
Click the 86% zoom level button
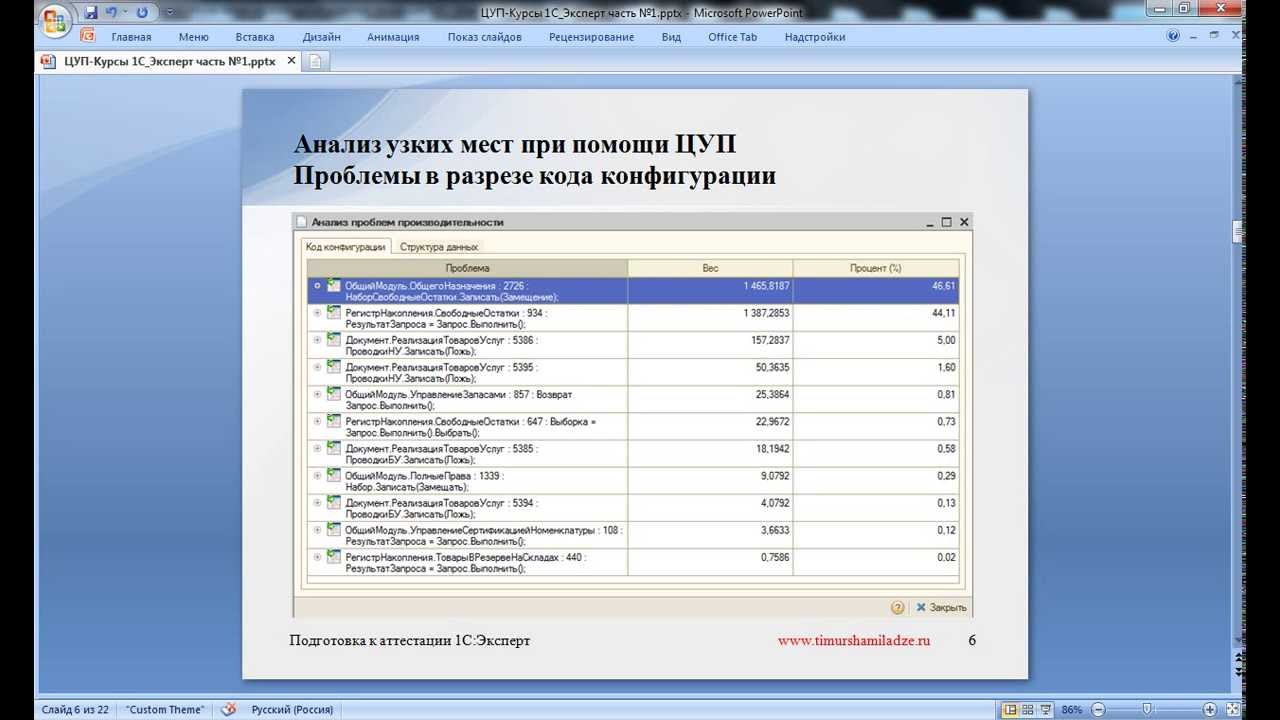[1072, 710]
